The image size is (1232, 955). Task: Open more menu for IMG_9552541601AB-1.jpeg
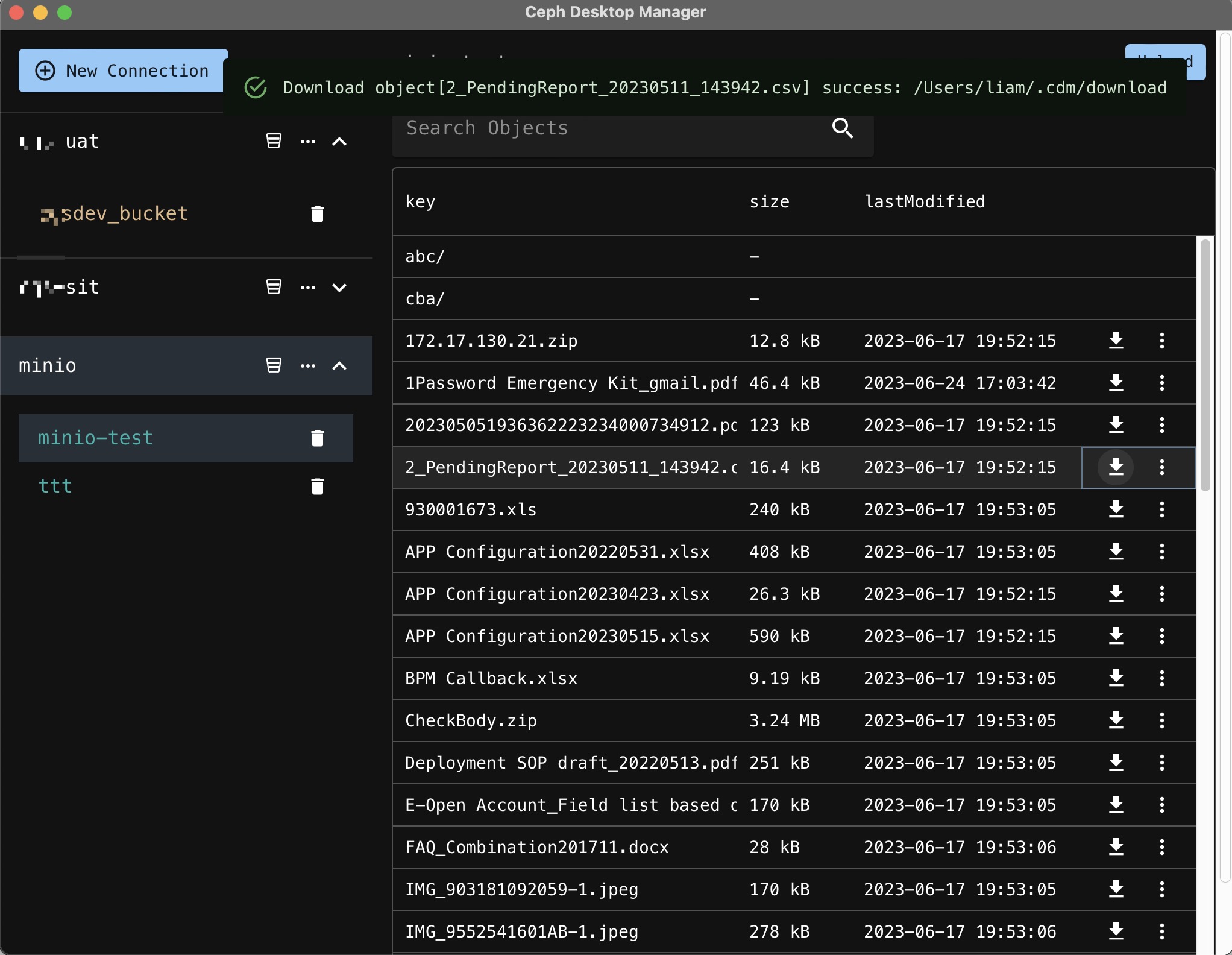click(x=1161, y=931)
